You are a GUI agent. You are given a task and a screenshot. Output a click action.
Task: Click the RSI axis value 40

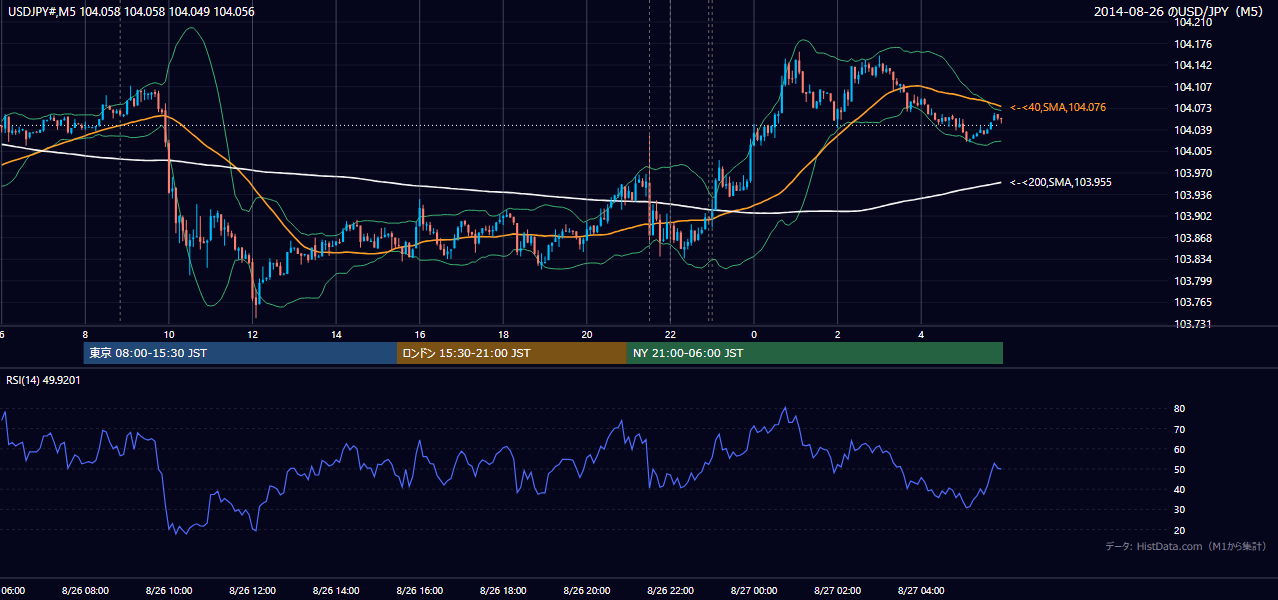(x=1179, y=489)
